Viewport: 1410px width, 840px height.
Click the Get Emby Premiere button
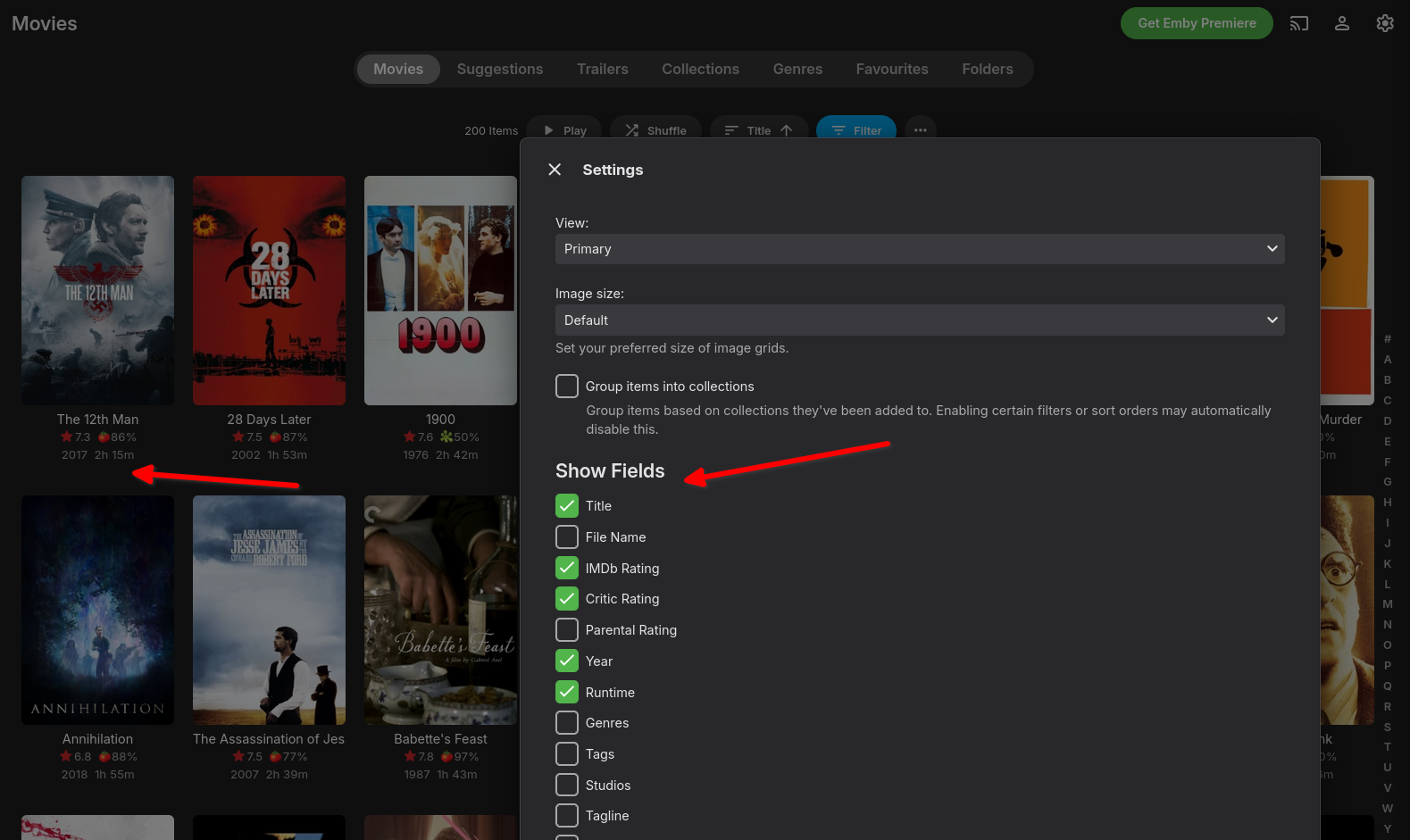[1197, 23]
